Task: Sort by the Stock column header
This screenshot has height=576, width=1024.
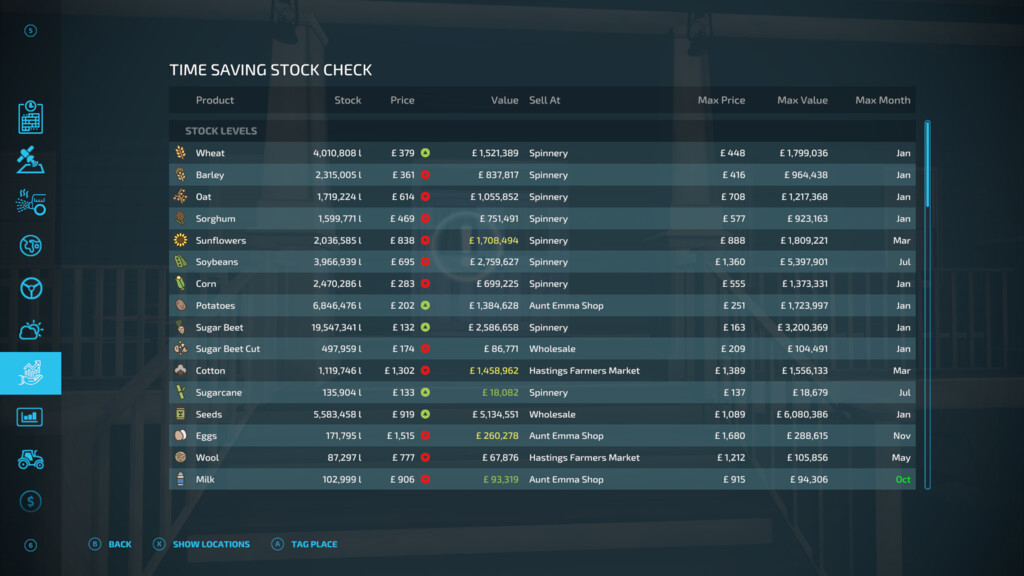Action: tap(348, 100)
